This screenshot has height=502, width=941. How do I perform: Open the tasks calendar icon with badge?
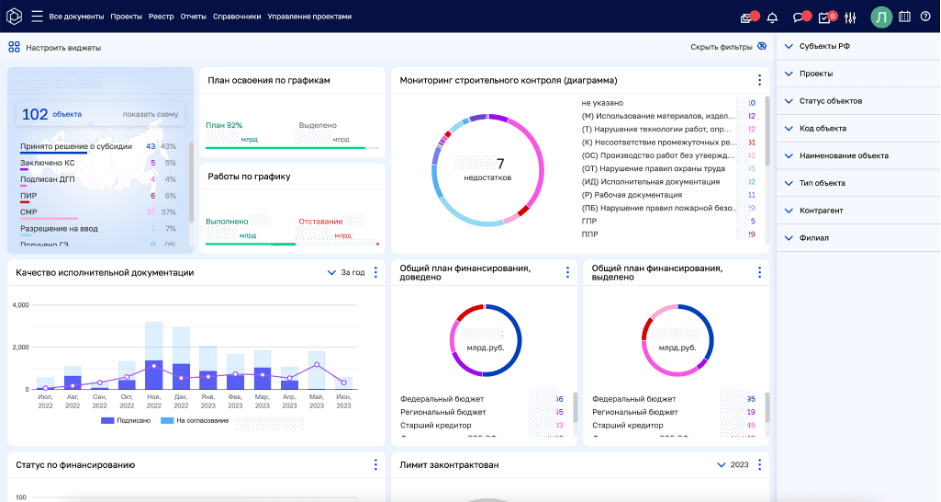pyautogui.click(x=825, y=17)
